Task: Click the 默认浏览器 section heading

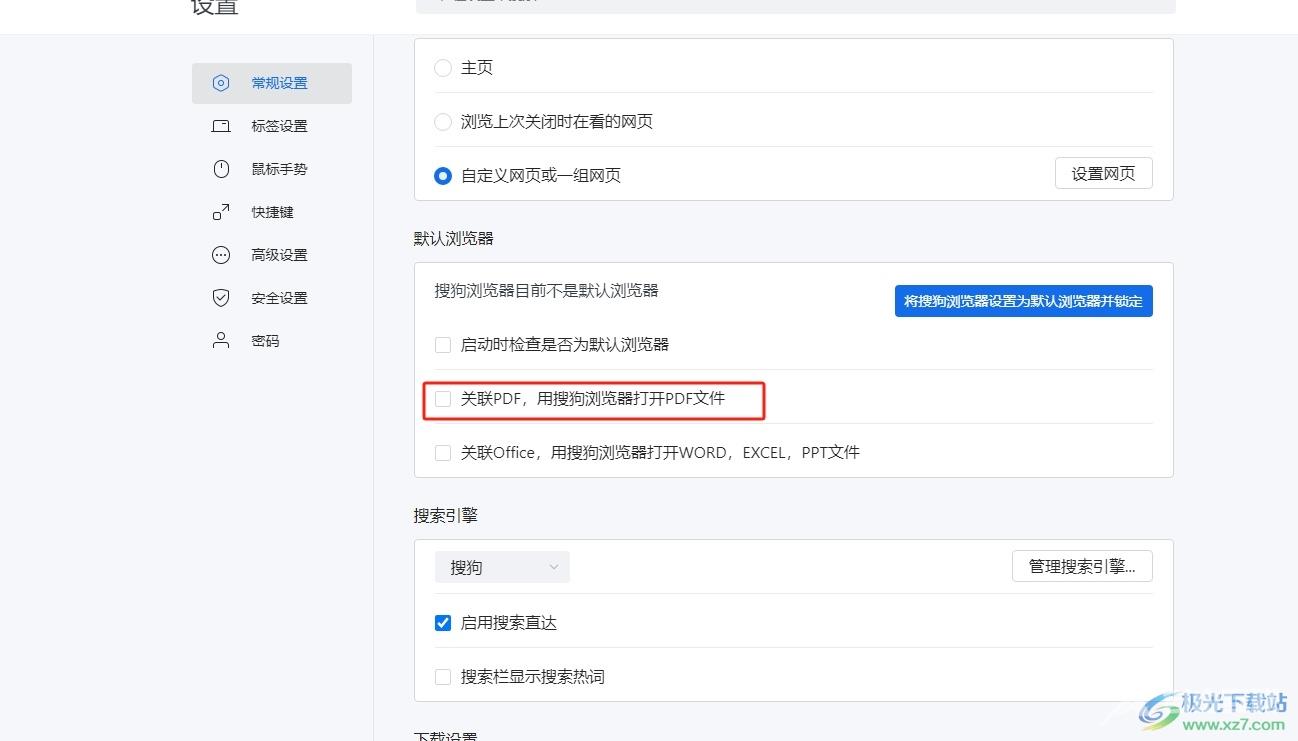Action: click(454, 238)
